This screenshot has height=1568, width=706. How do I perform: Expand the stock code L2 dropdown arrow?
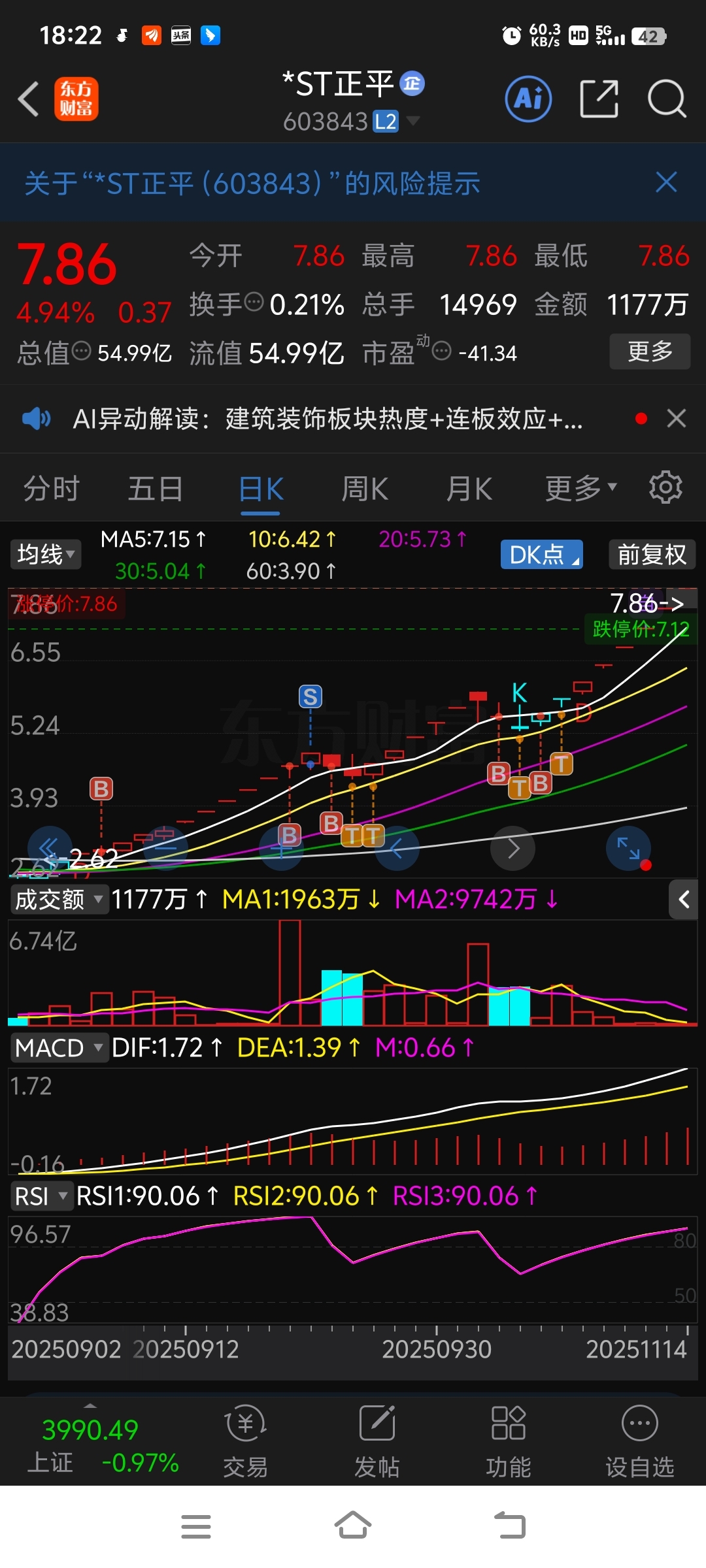(x=413, y=121)
